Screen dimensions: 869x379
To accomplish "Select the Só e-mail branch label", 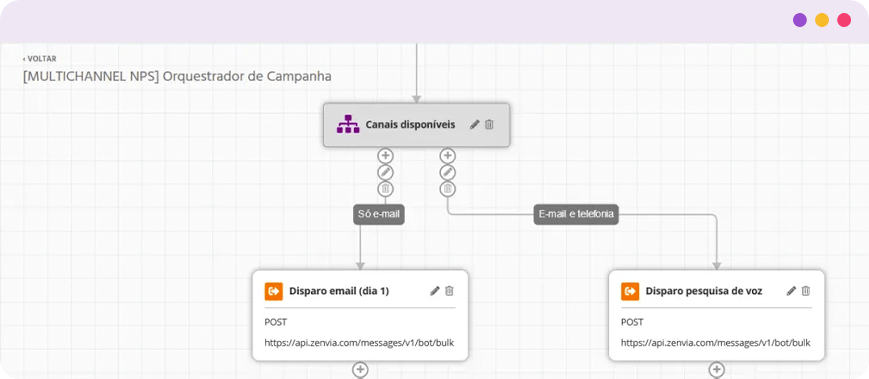I will [379, 214].
